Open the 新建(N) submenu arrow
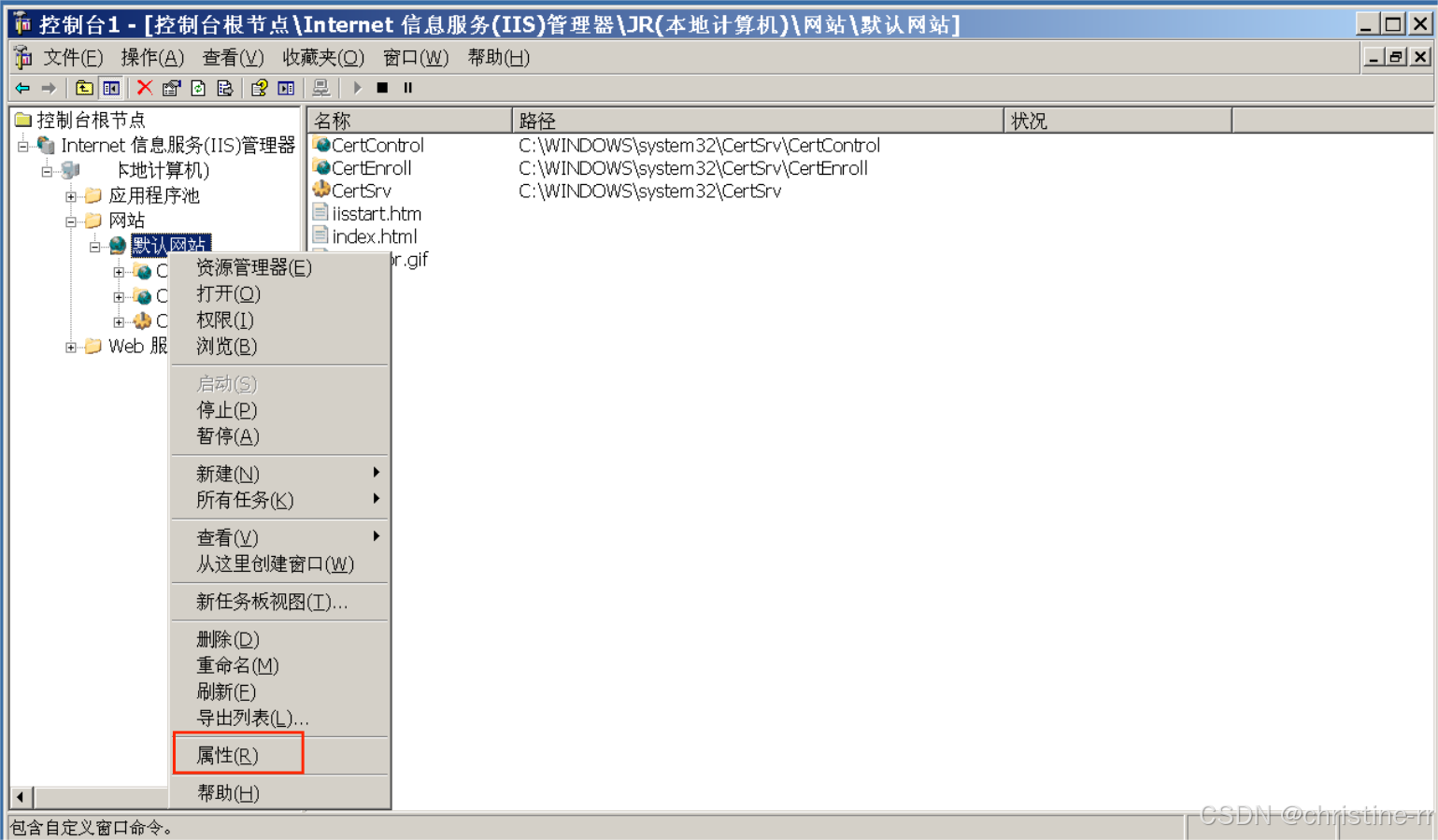 click(x=376, y=473)
